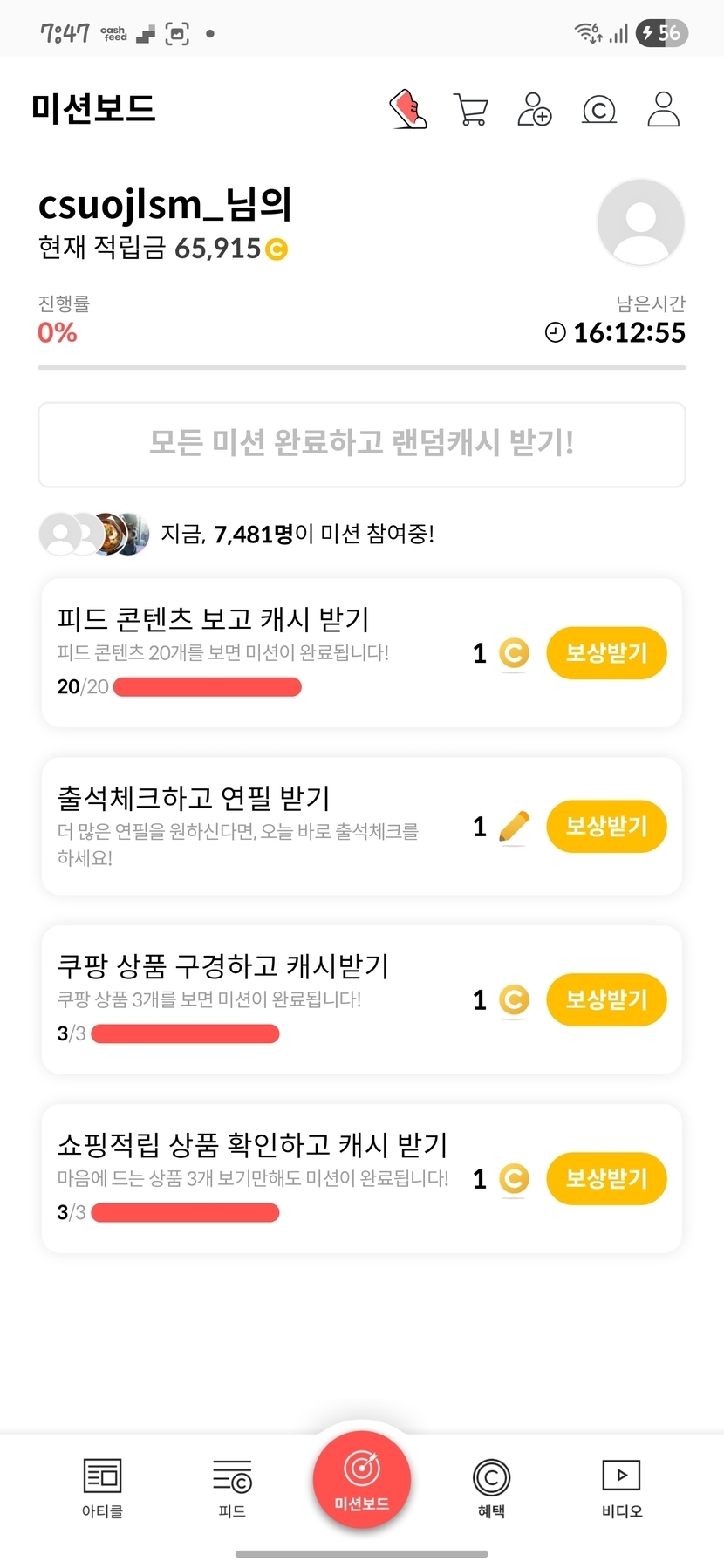Viewport: 724px width, 1568px height.
Task: Open the 혜택 tab
Action: [x=491, y=1488]
